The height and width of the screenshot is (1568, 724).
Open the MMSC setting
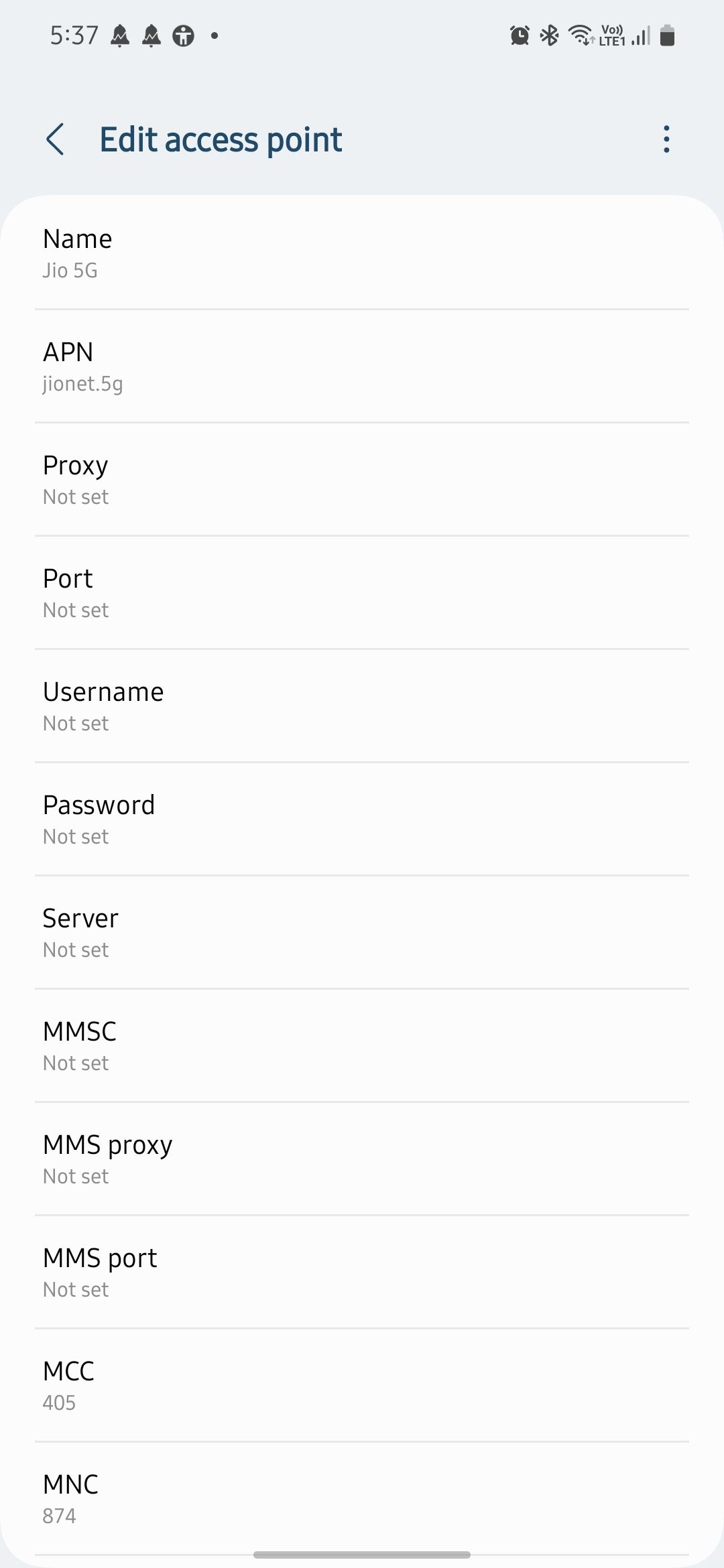[x=362, y=1046]
